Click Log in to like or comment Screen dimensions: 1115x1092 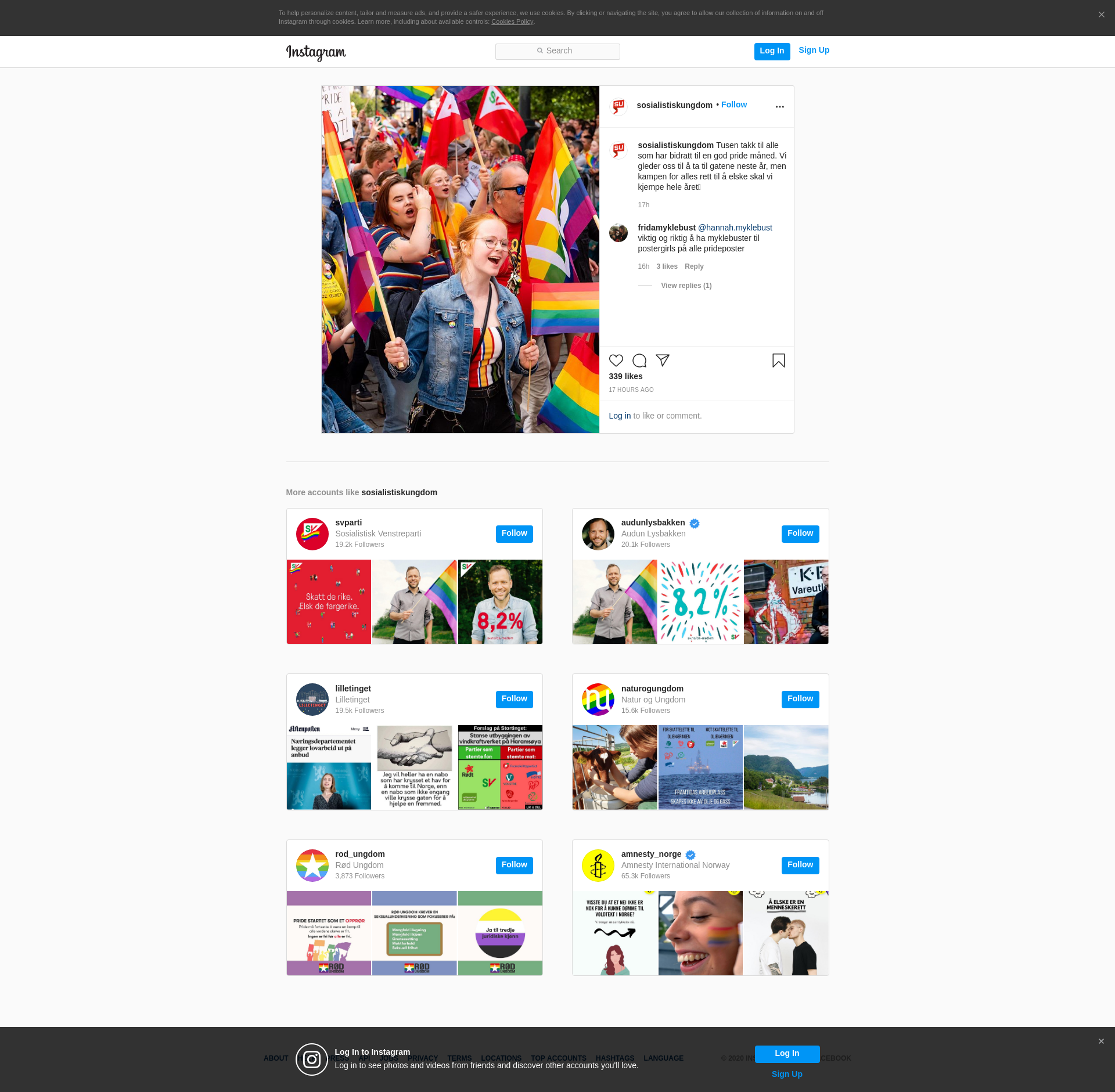click(x=620, y=416)
